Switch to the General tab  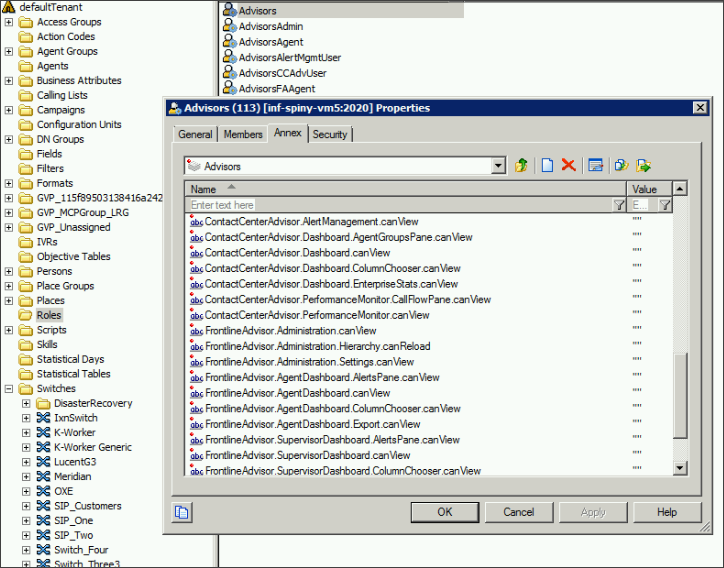195,134
